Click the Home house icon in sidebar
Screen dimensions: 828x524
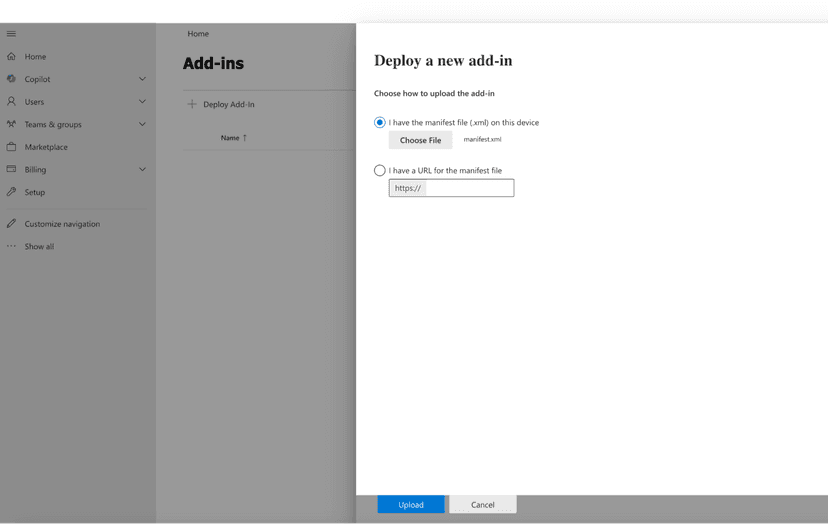tap(11, 56)
